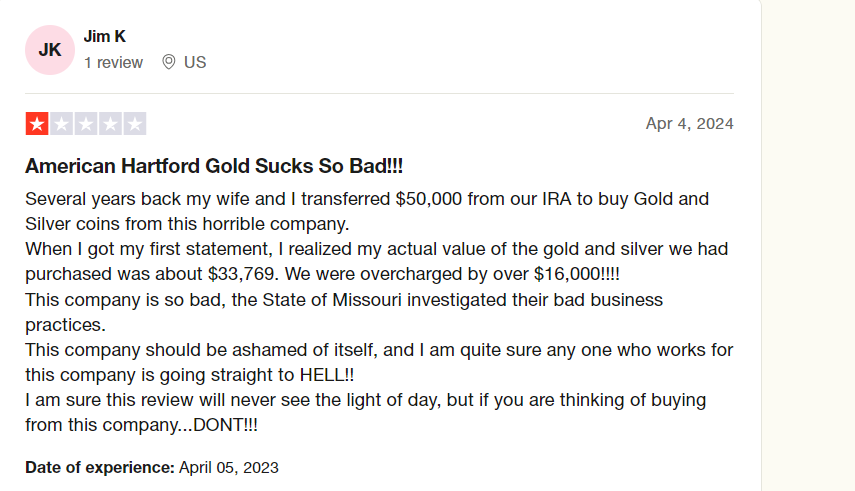
Task: Click the line 'This company should be ashamed'
Action: (x=379, y=362)
